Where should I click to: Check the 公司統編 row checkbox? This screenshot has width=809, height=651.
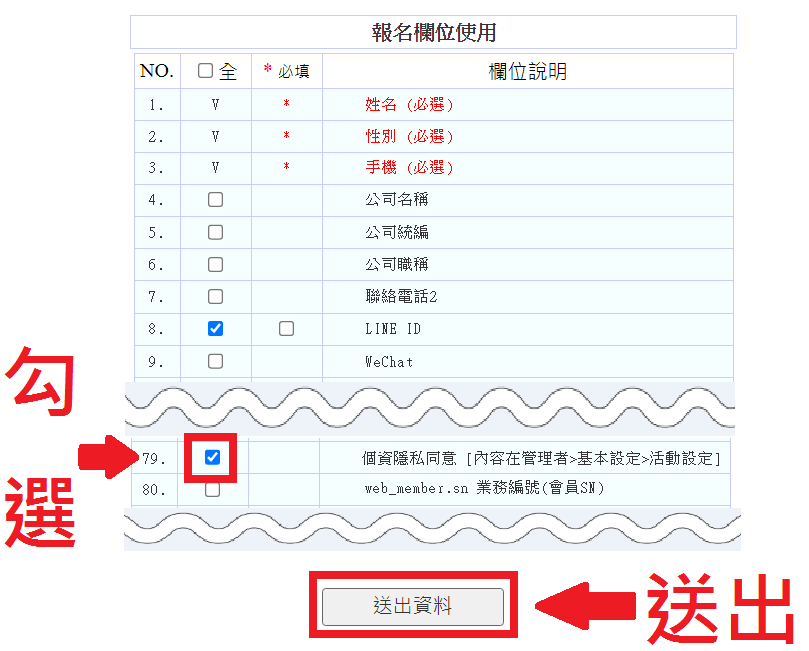(215, 232)
